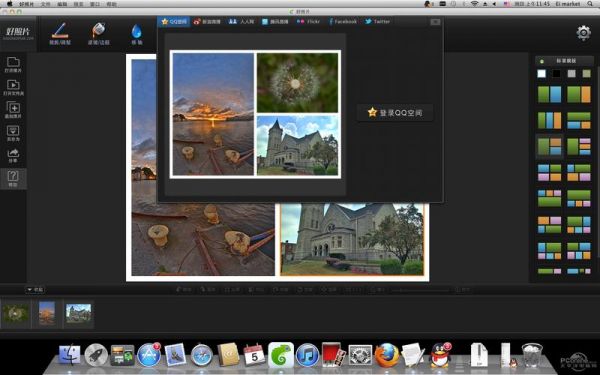Viewport: 600px width, 375px height.
Task: Choose the green and blue two-column layout
Action: point(549,95)
